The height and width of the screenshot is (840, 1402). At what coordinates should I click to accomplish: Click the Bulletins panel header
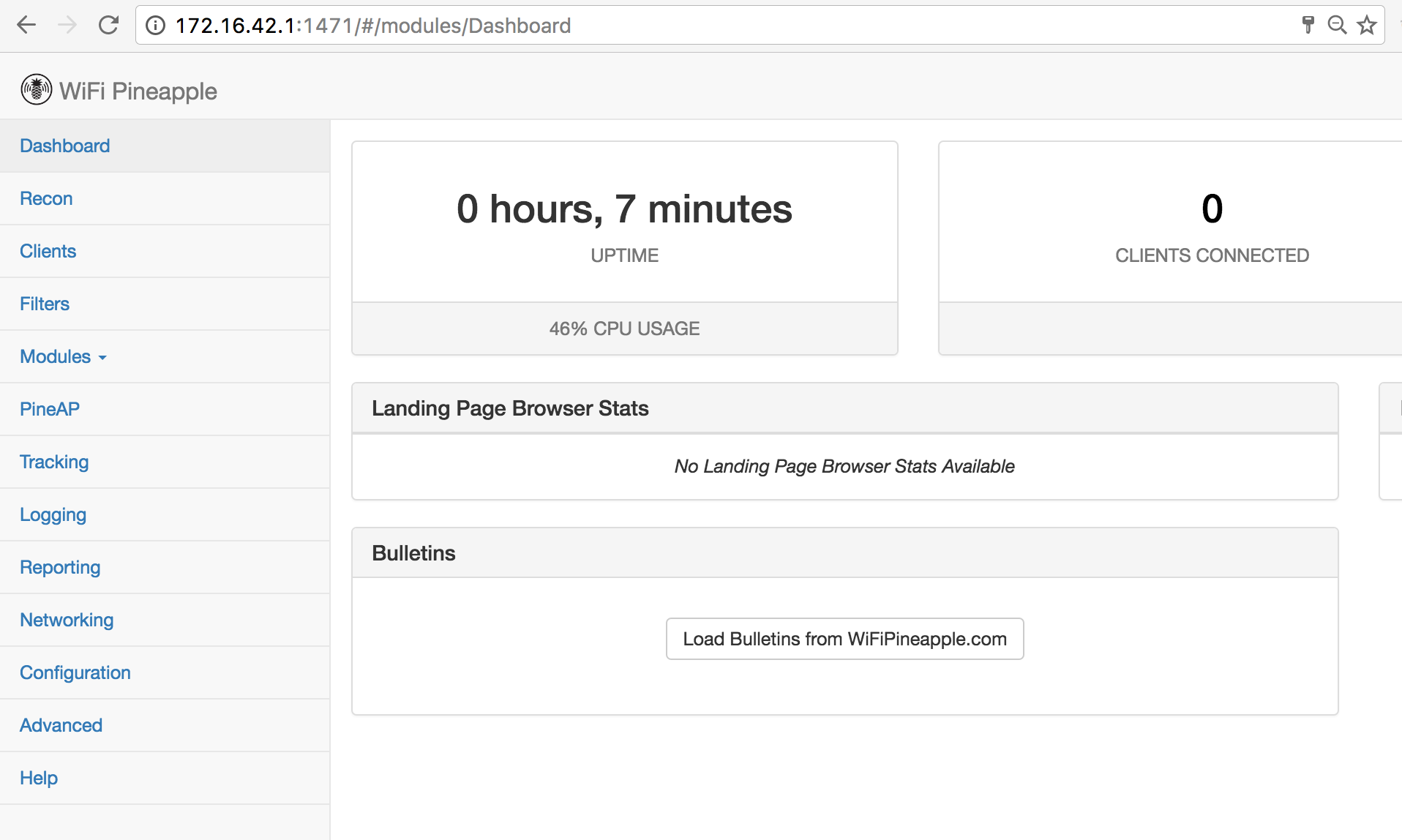click(844, 553)
